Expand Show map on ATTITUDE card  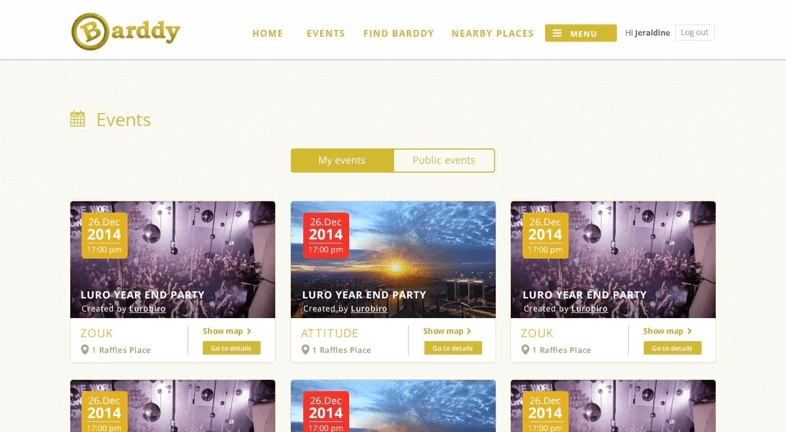click(x=447, y=331)
